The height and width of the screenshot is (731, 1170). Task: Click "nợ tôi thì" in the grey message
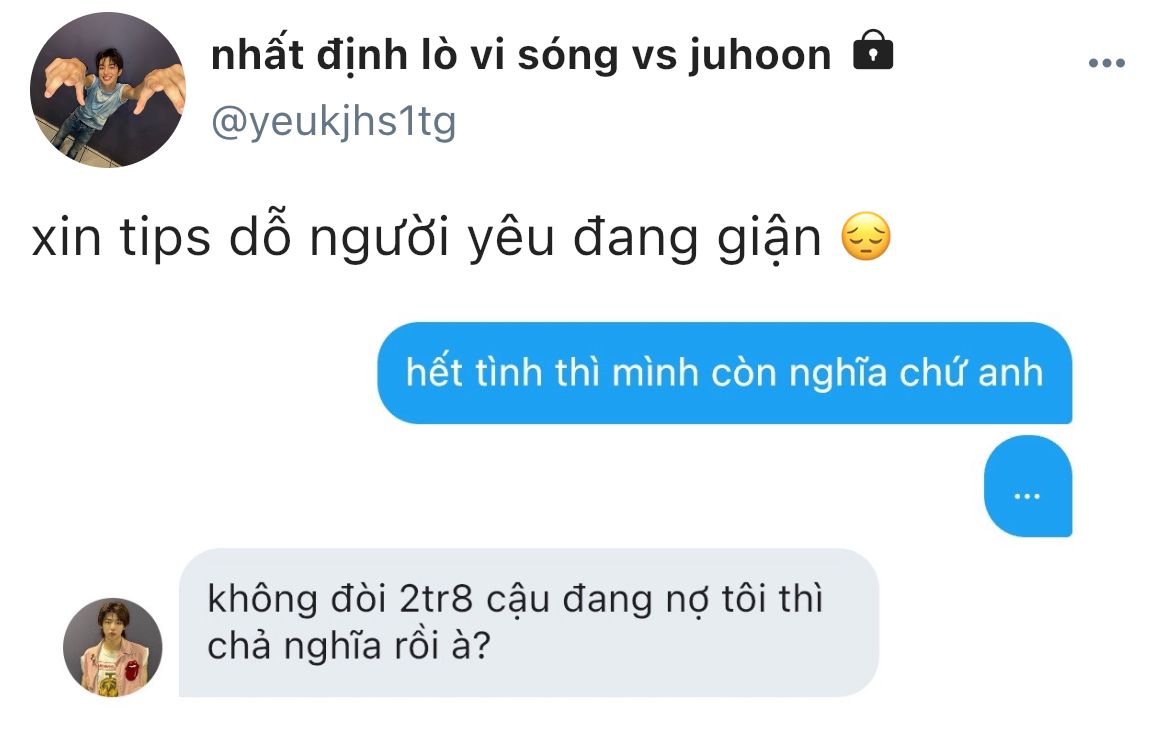click(748, 600)
